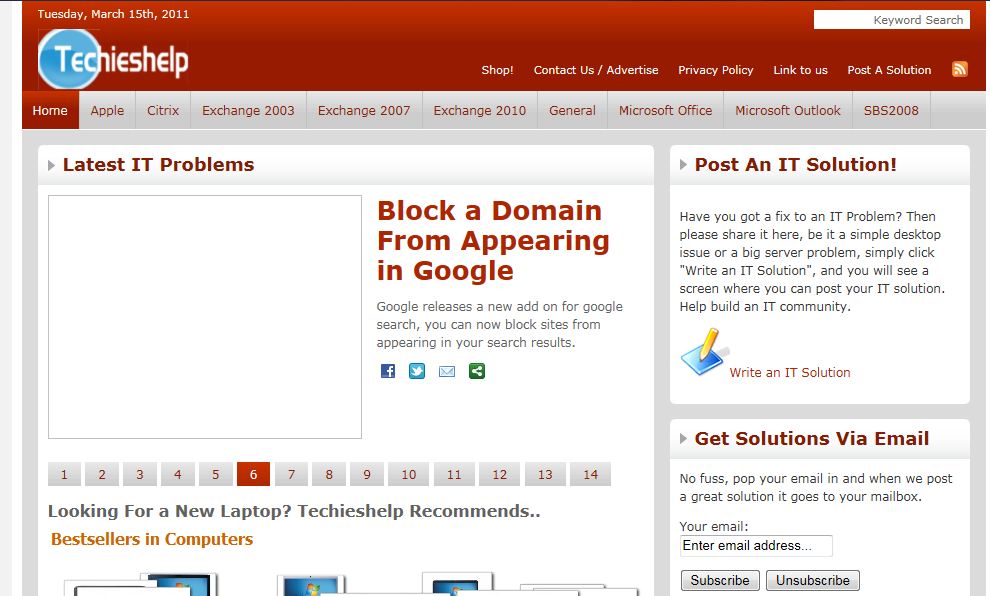Select slide number 8
Viewport: 990px width, 596px height.
[329, 474]
